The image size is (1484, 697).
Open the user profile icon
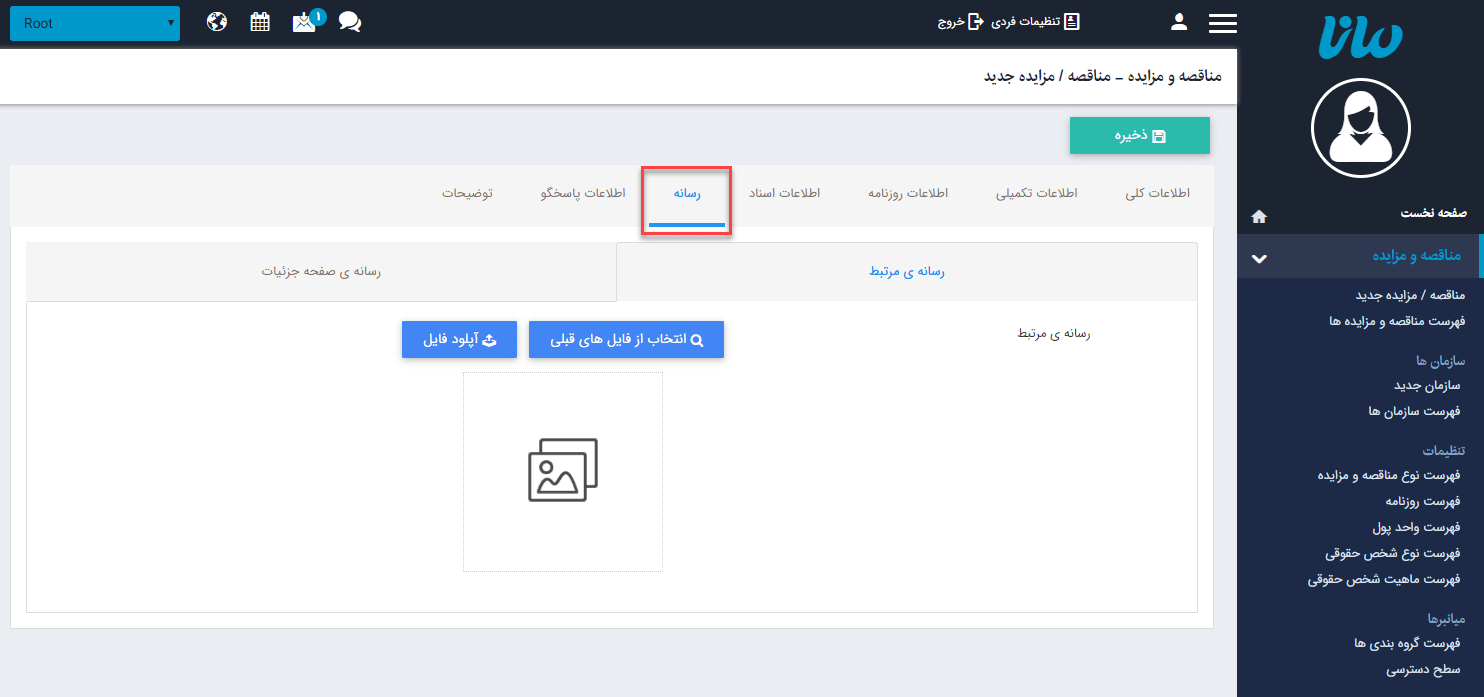[1178, 21]
